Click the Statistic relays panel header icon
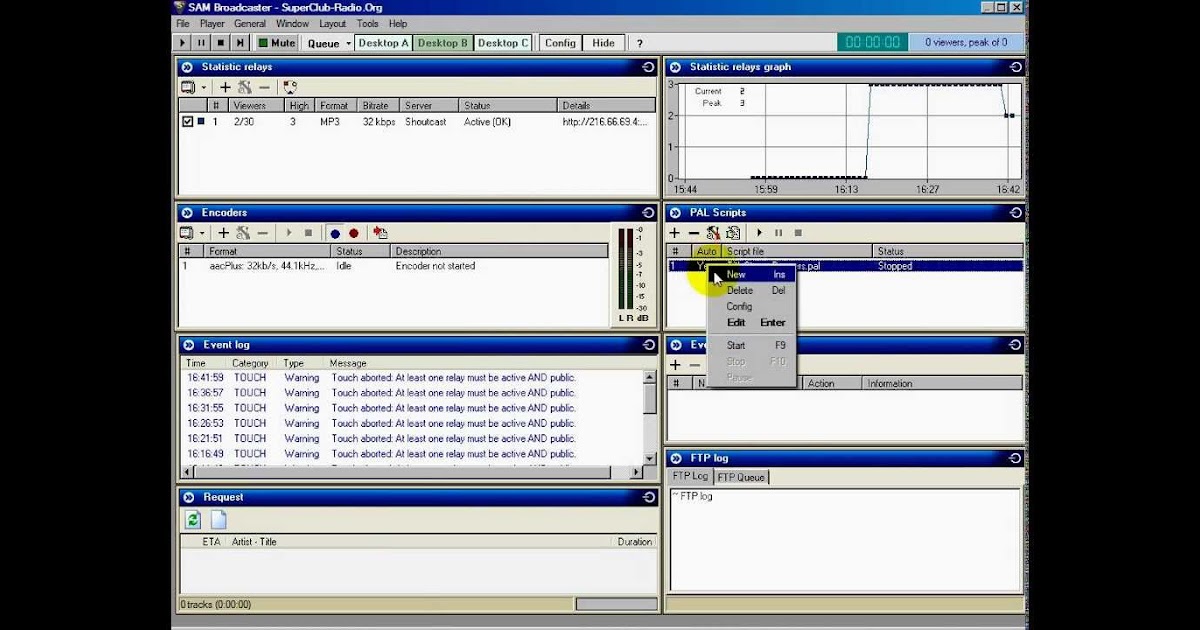 187,67
